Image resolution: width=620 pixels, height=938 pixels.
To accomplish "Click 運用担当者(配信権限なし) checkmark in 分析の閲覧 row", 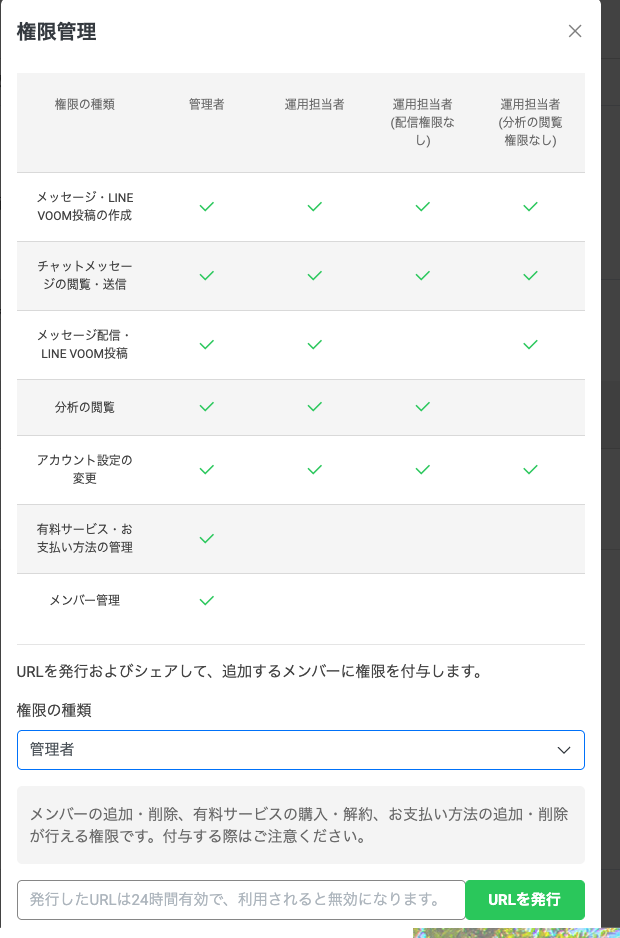I will click(423, 407).
